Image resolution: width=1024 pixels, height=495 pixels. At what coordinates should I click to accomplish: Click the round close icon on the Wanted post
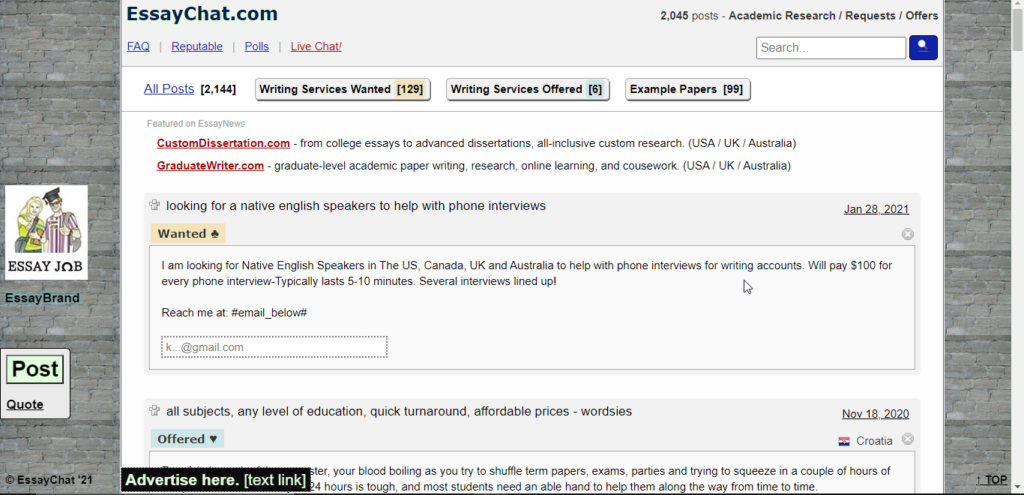[908, 234]
